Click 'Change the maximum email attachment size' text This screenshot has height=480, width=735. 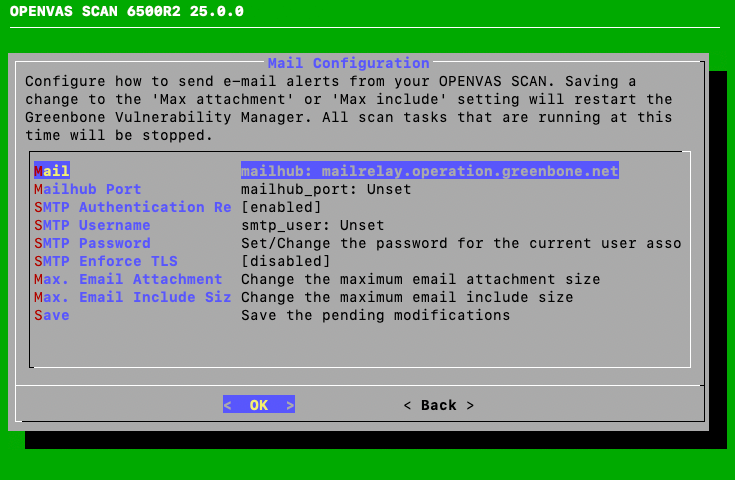[x=420, y=279]
